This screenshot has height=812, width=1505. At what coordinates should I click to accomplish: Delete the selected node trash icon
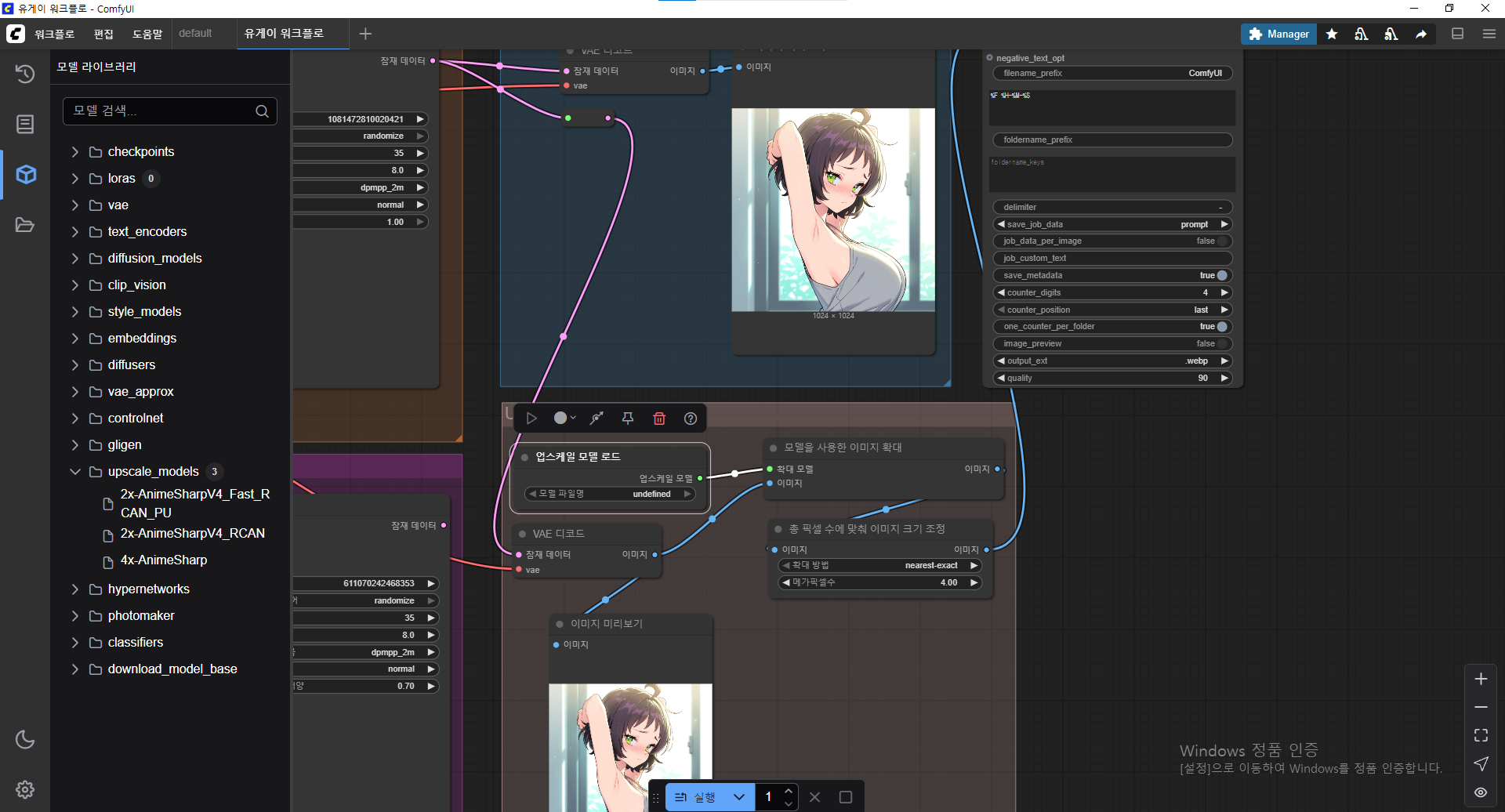coord(659,419)
